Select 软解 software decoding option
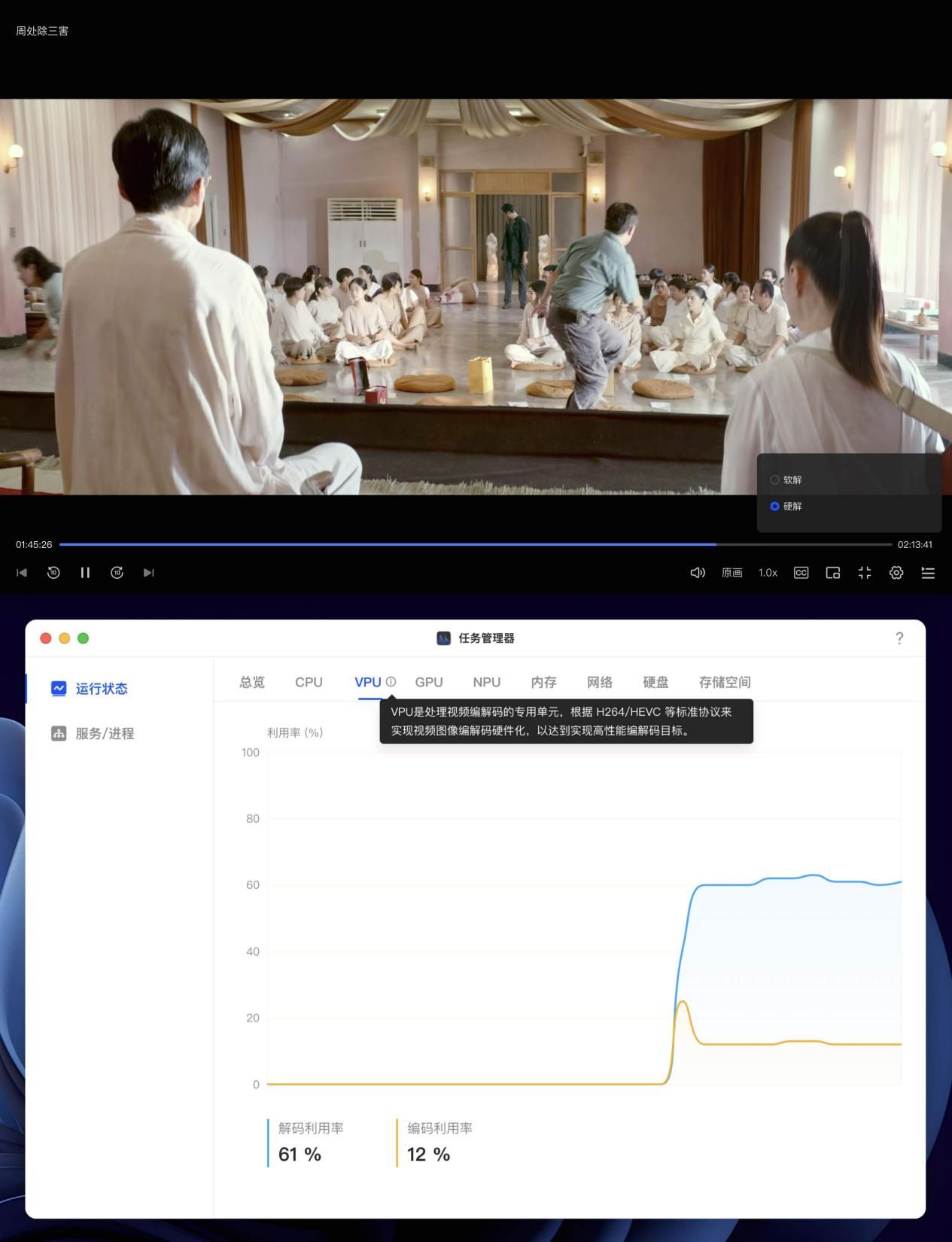Viewport: 952px width, 1242px height. pos(786,479)
